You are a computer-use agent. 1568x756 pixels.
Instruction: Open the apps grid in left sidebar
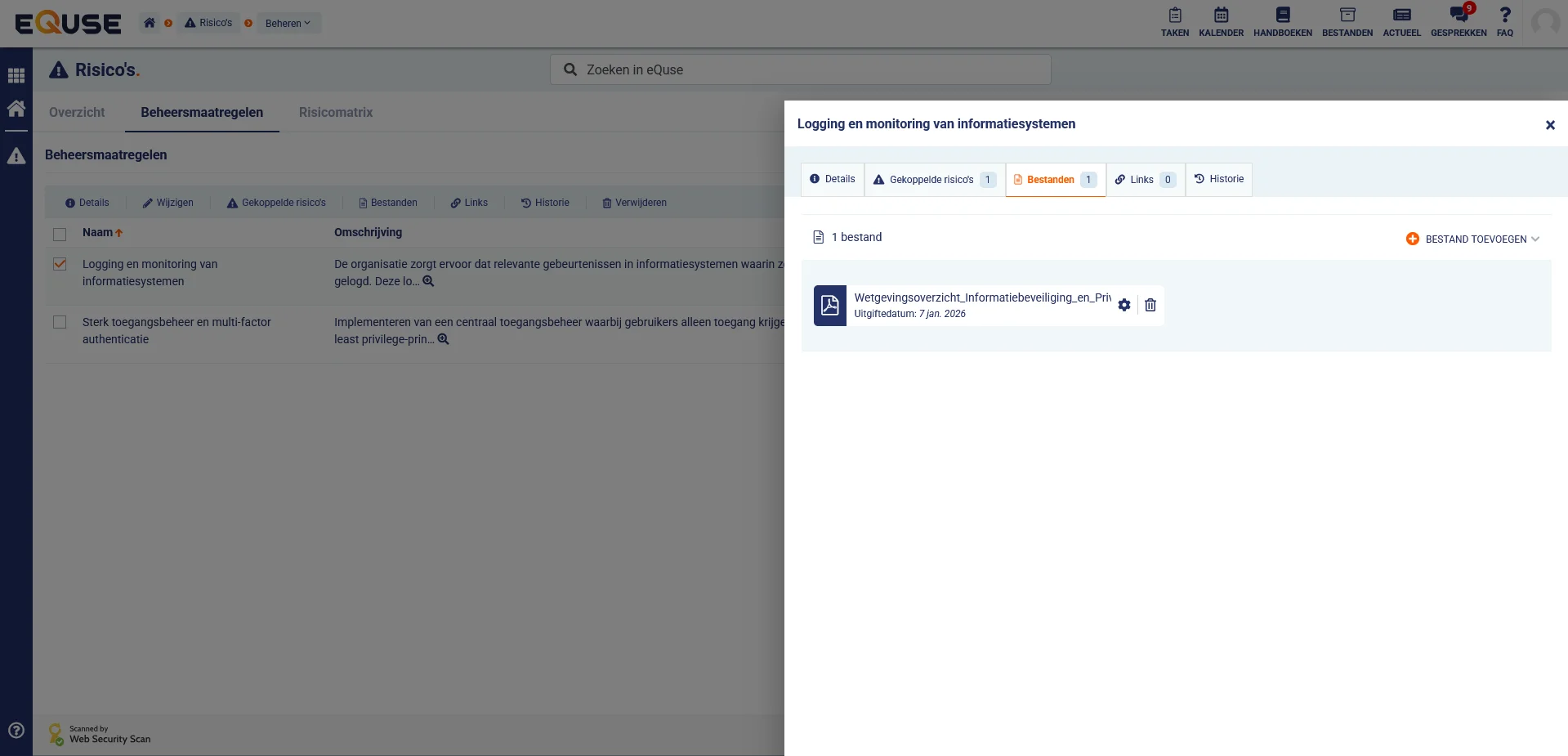pos(16,76)
